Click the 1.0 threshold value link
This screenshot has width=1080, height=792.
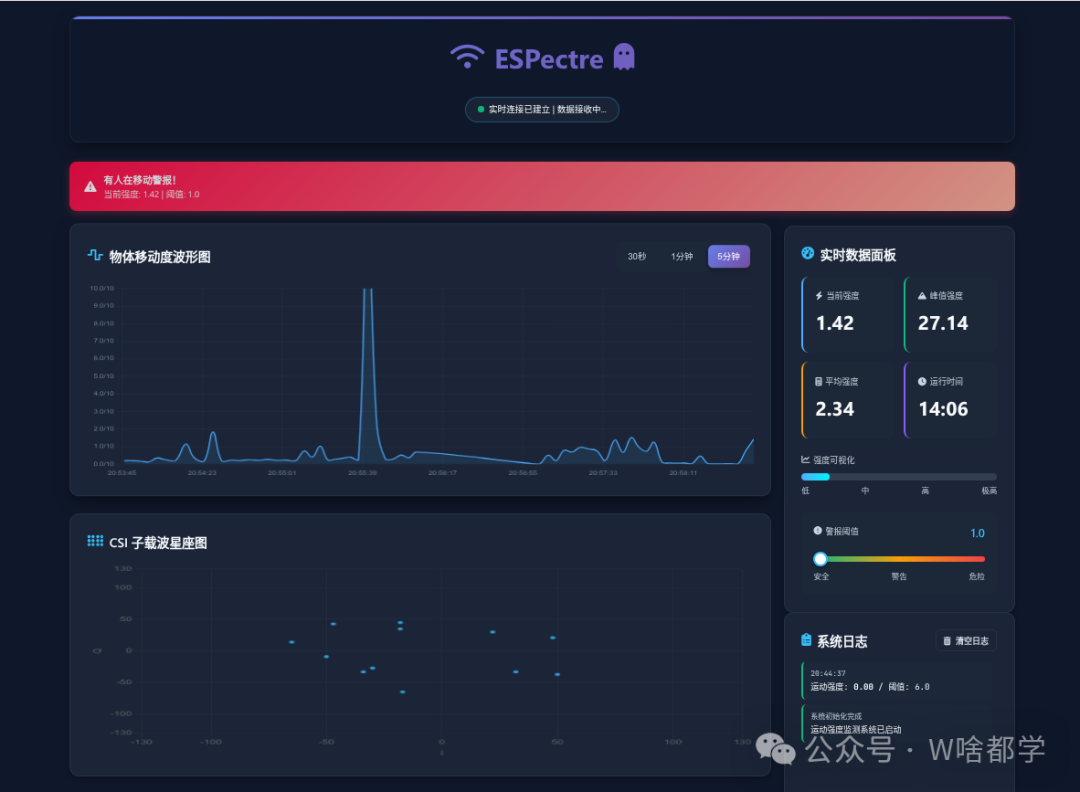click(x=977, y=532)
